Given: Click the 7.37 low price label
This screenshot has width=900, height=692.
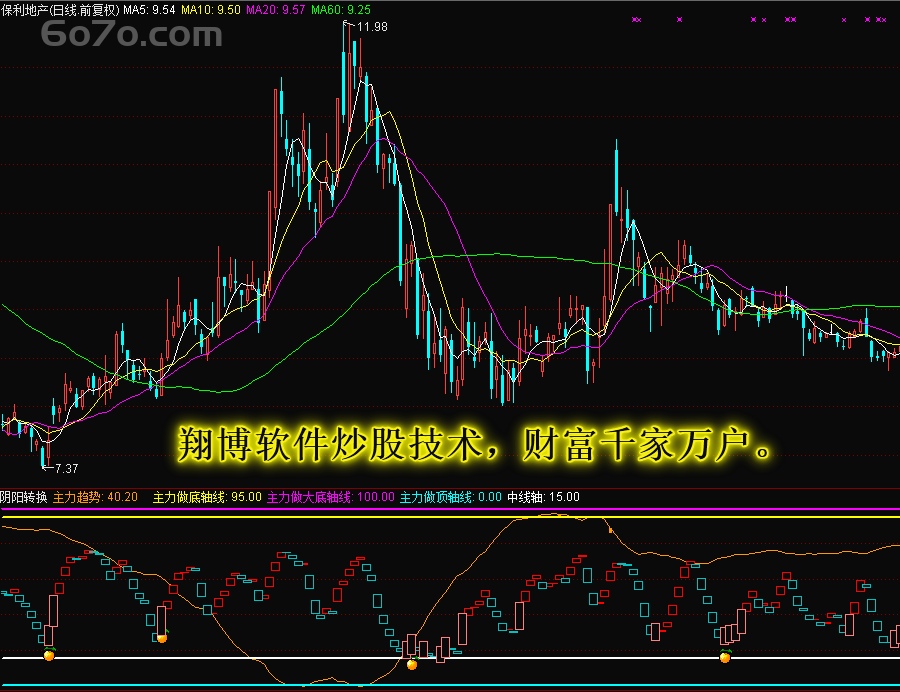Looking at the screenshot, I should [67, 469].
